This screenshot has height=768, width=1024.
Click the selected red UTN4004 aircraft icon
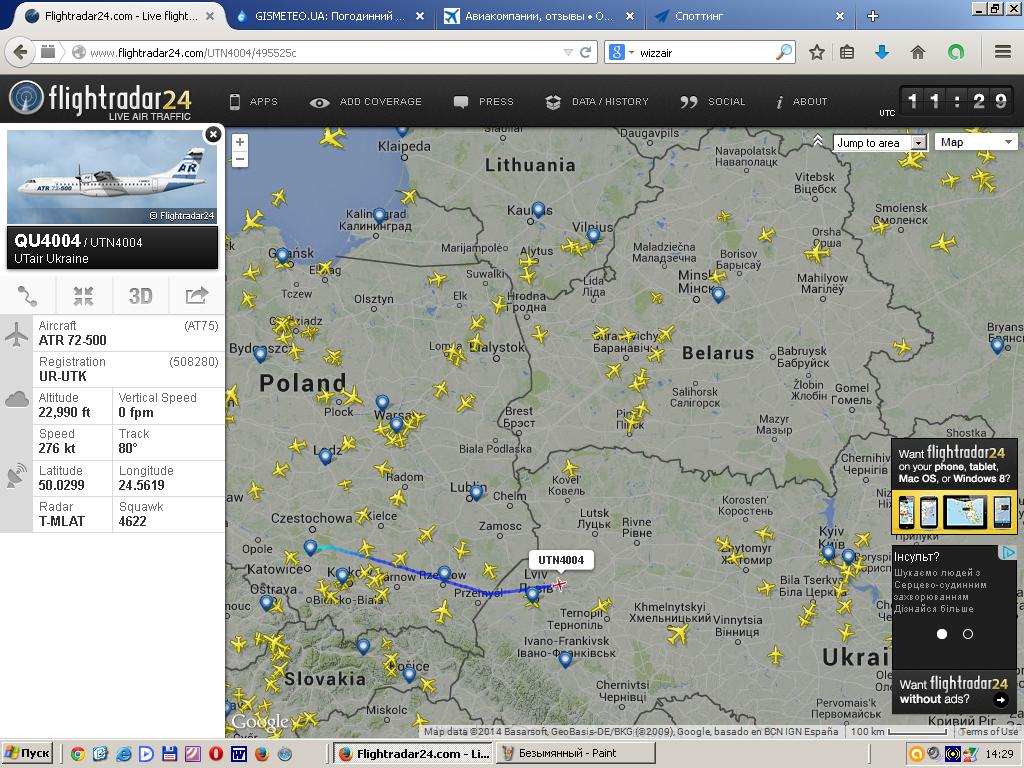pos(559,584)
